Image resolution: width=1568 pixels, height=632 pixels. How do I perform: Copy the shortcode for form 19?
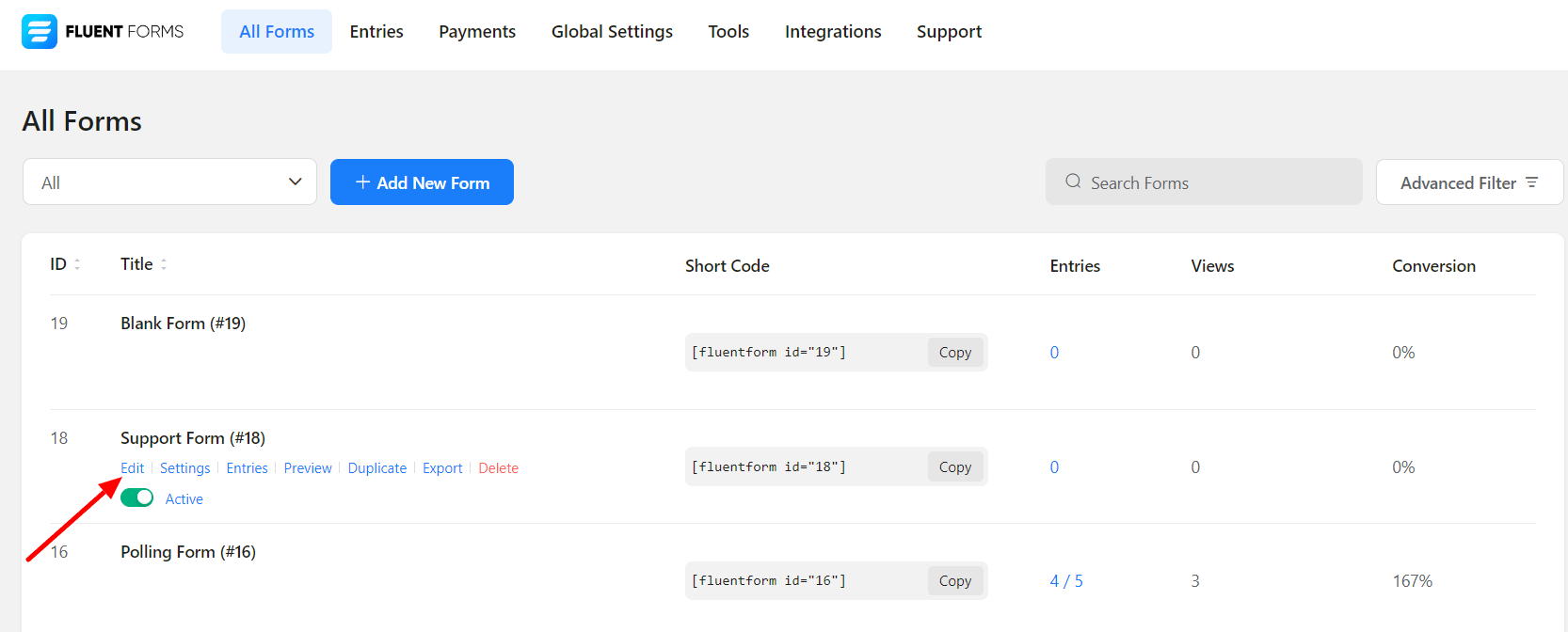pyautogui.click(x=954, y=353)
